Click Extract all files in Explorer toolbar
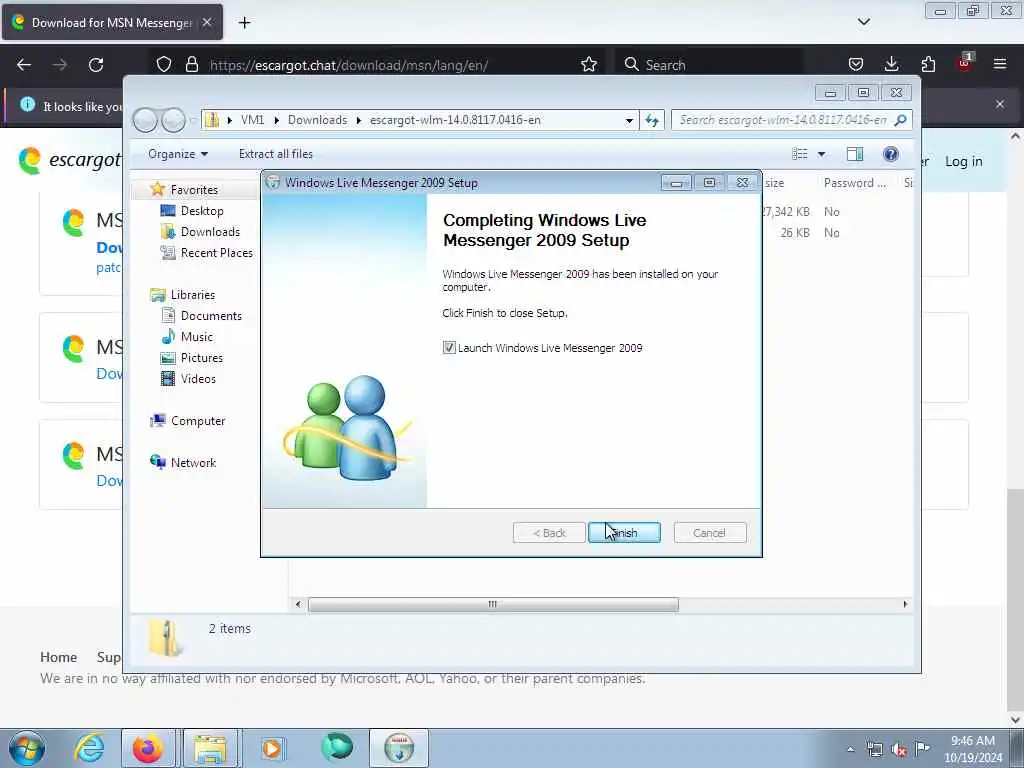 276,153
